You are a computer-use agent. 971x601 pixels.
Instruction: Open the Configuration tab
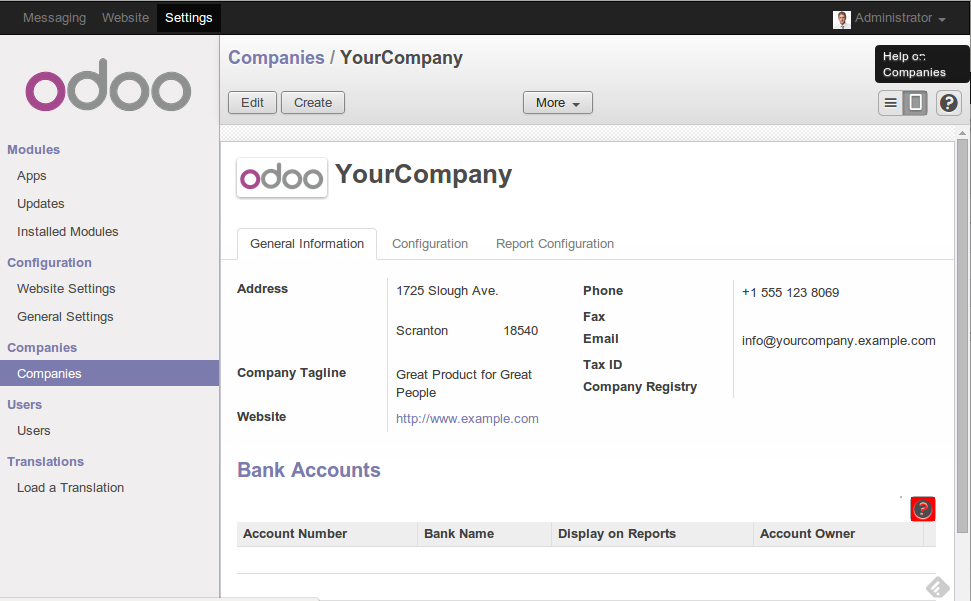tap(430, 244)
